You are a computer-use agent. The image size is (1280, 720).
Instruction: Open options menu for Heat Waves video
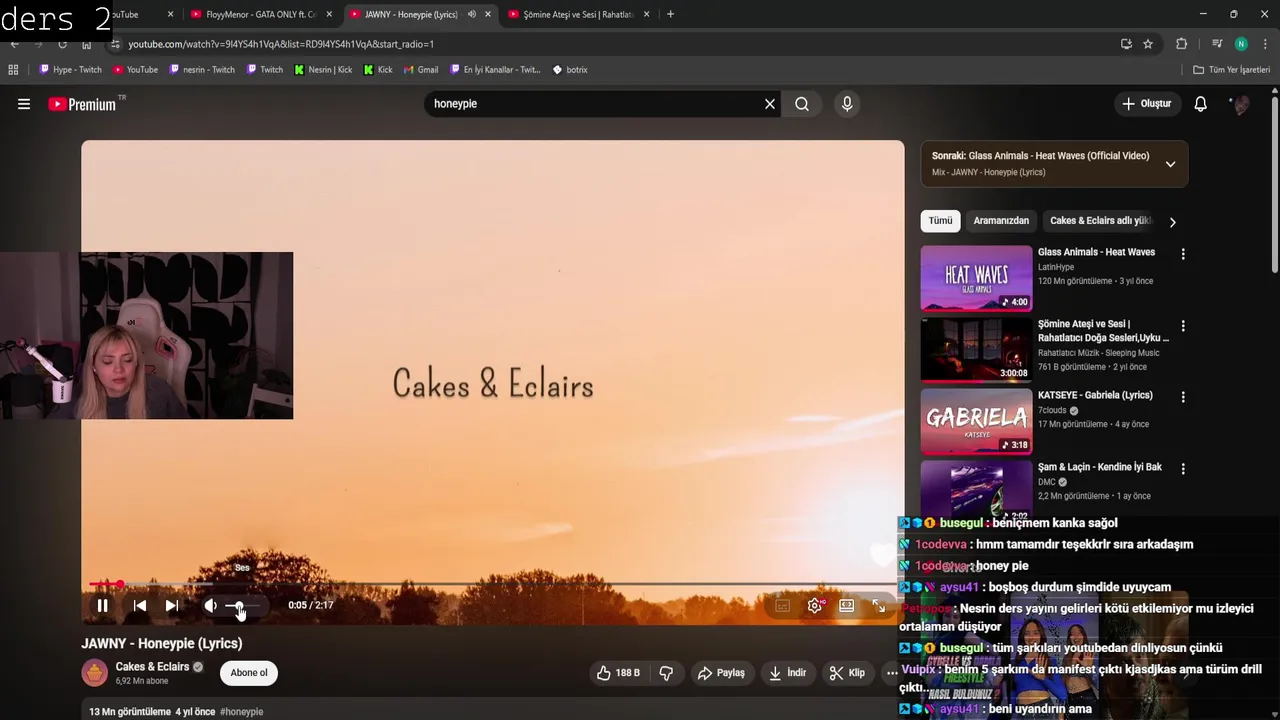tap(1183, 254)
